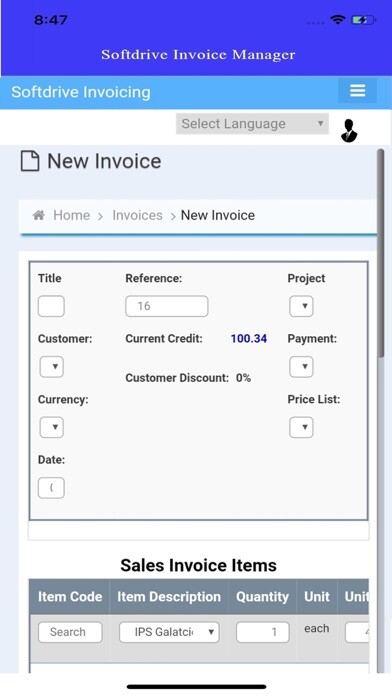
Task: Click the Item Description column header
Action: [x=169, y=597]
